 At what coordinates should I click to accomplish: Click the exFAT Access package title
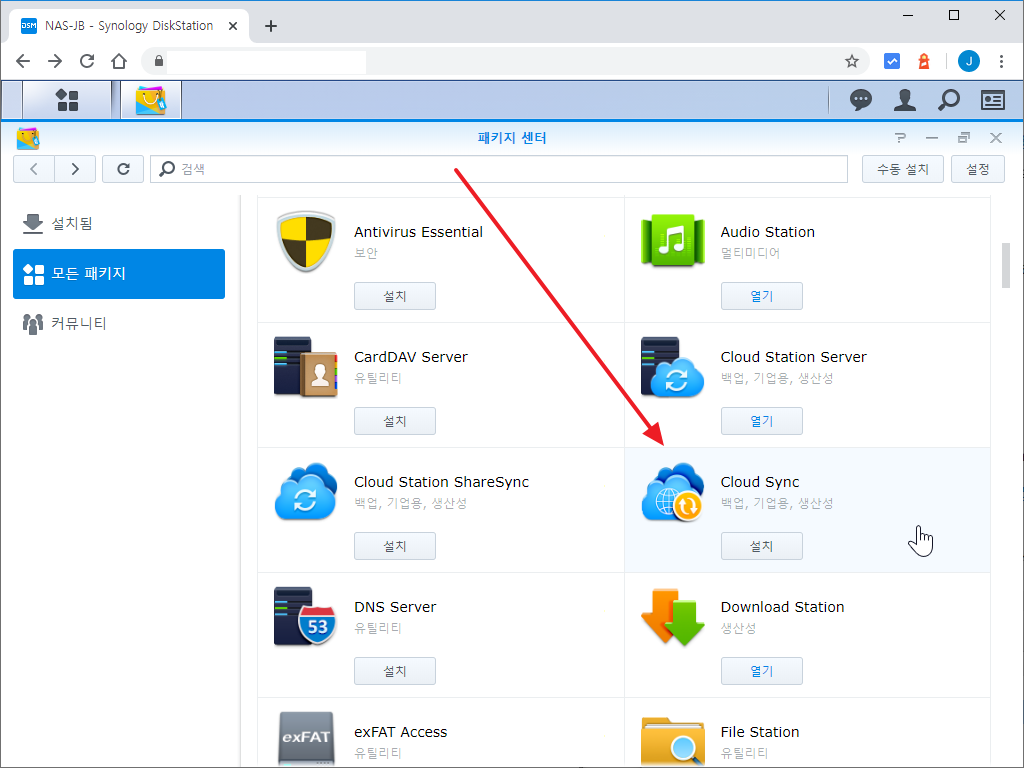[x=400, y=732]
